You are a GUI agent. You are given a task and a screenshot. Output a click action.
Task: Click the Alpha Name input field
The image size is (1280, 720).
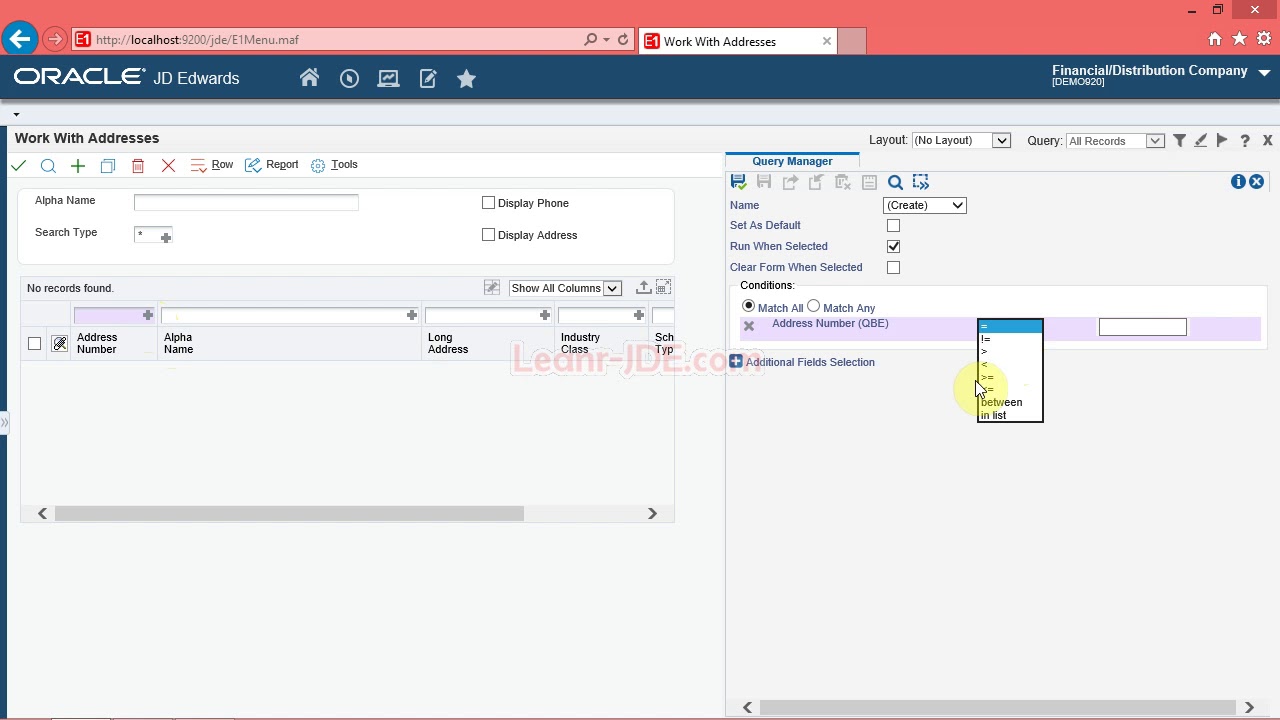point(246,202)
